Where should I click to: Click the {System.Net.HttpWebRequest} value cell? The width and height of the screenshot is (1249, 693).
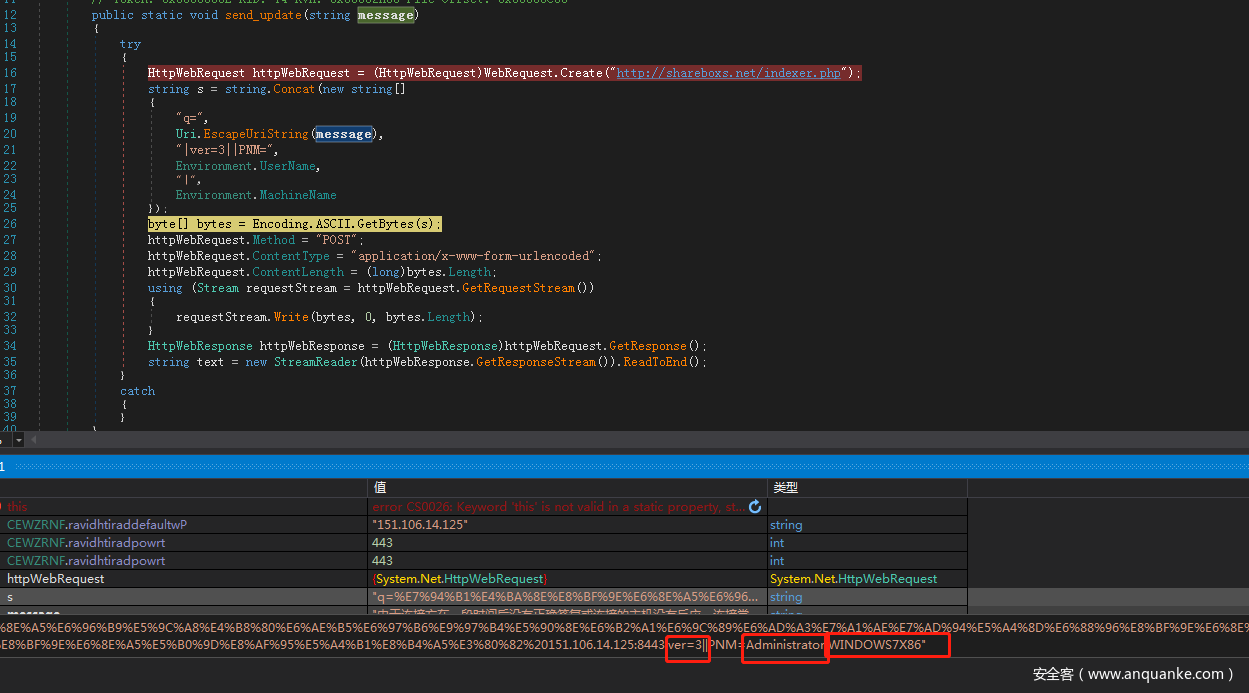[458, 579]
